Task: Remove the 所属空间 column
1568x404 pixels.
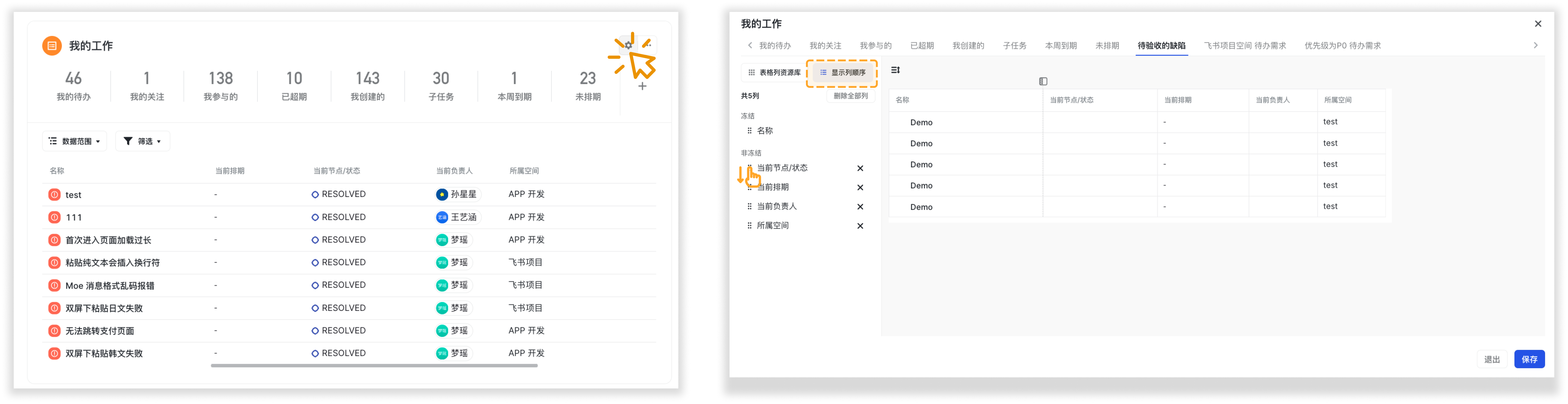Action: (860, 226)
